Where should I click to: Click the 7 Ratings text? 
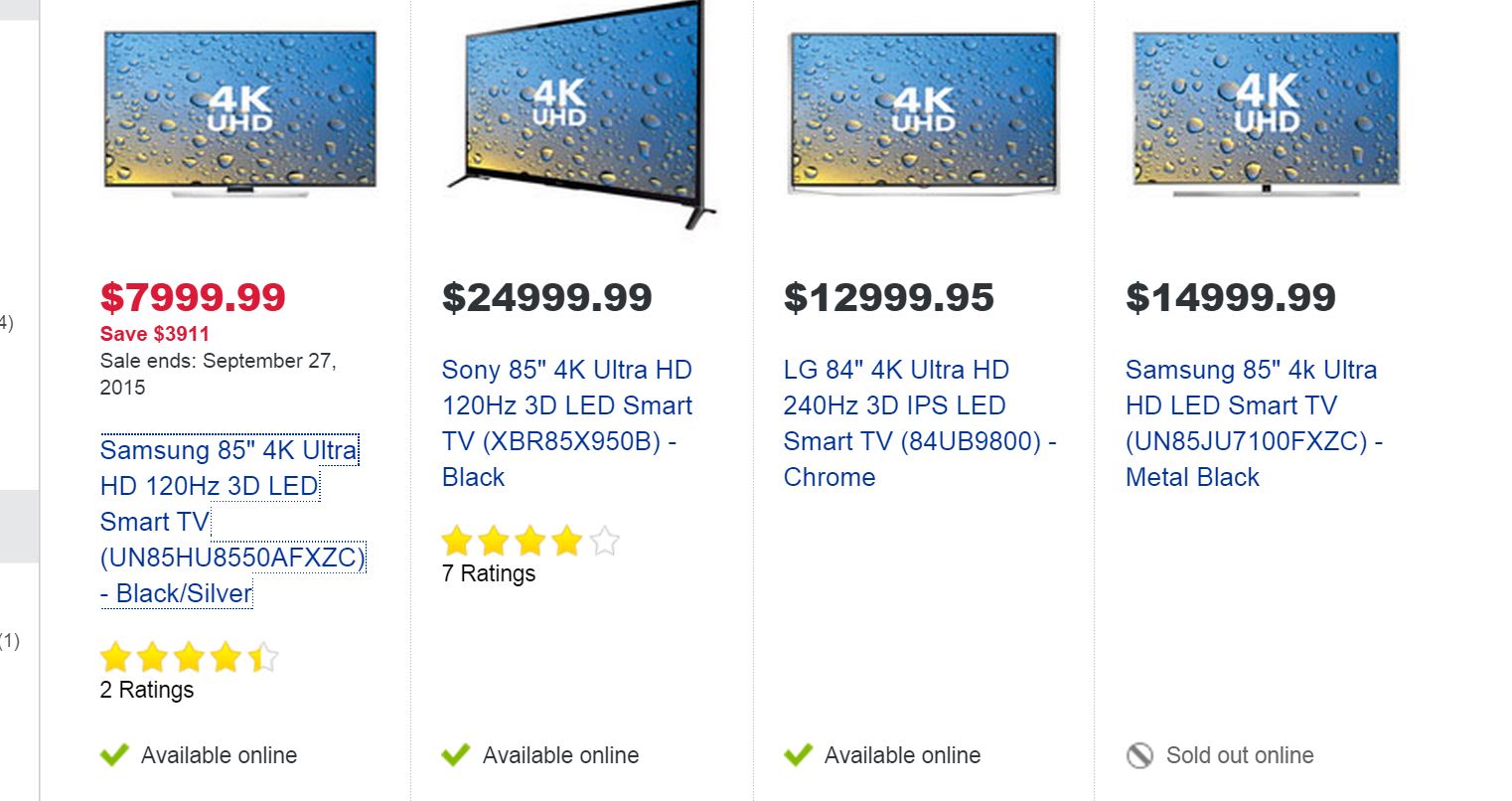489,573
